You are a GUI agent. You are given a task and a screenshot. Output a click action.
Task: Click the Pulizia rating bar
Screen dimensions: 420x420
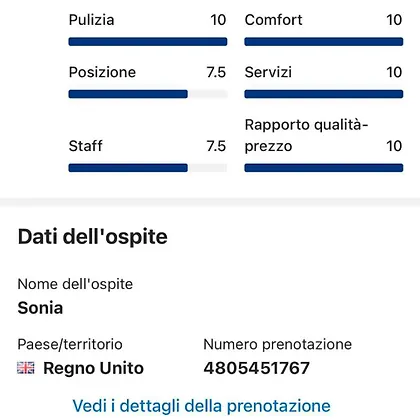coord(148,42)
